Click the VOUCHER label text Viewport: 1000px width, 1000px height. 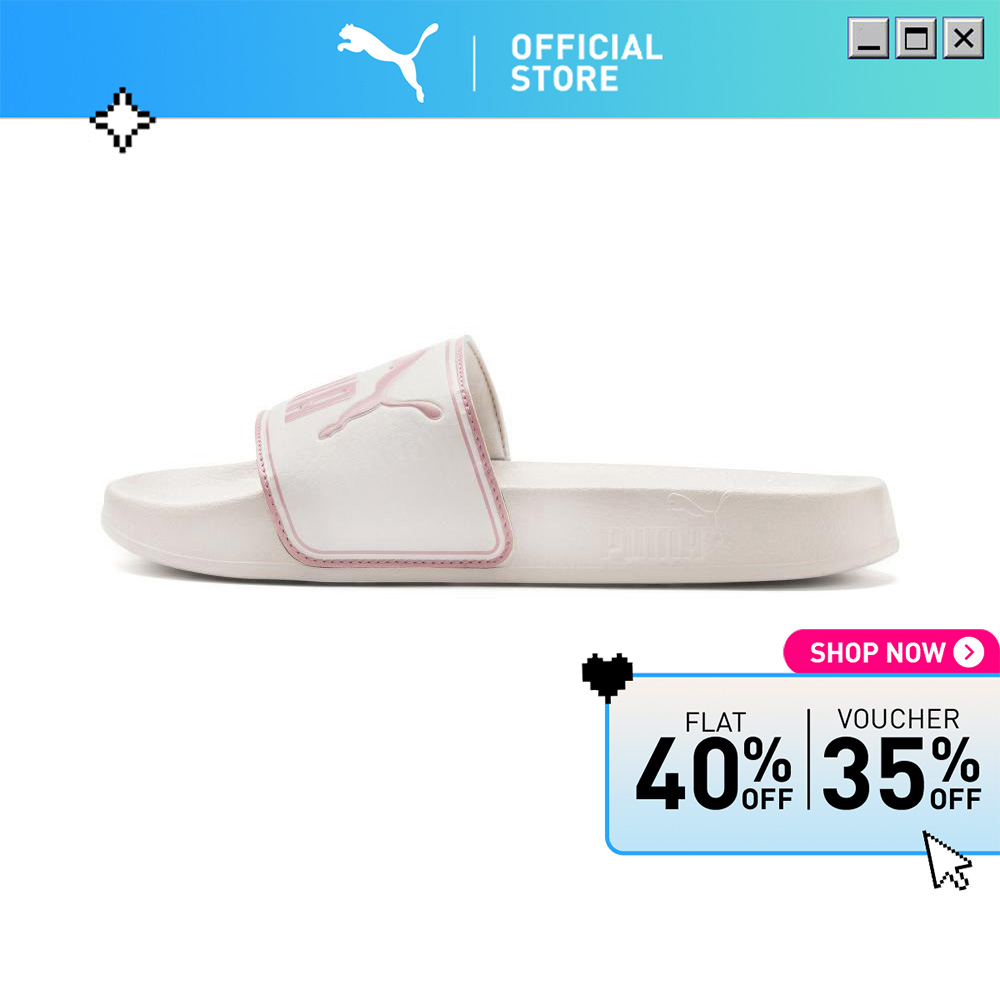(x=898, y=719)
